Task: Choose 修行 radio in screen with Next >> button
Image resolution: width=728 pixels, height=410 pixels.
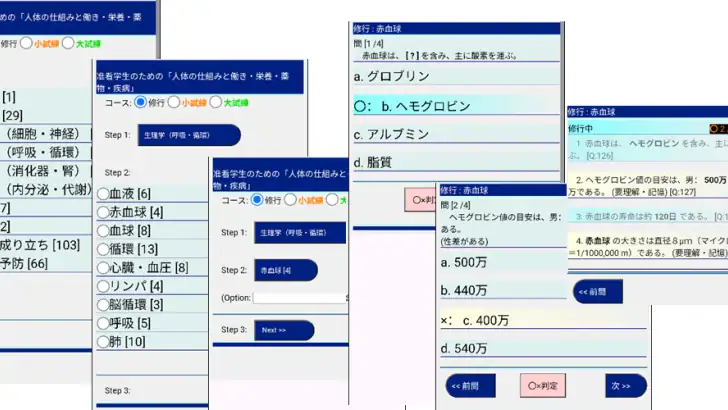Action: point(257,200)
